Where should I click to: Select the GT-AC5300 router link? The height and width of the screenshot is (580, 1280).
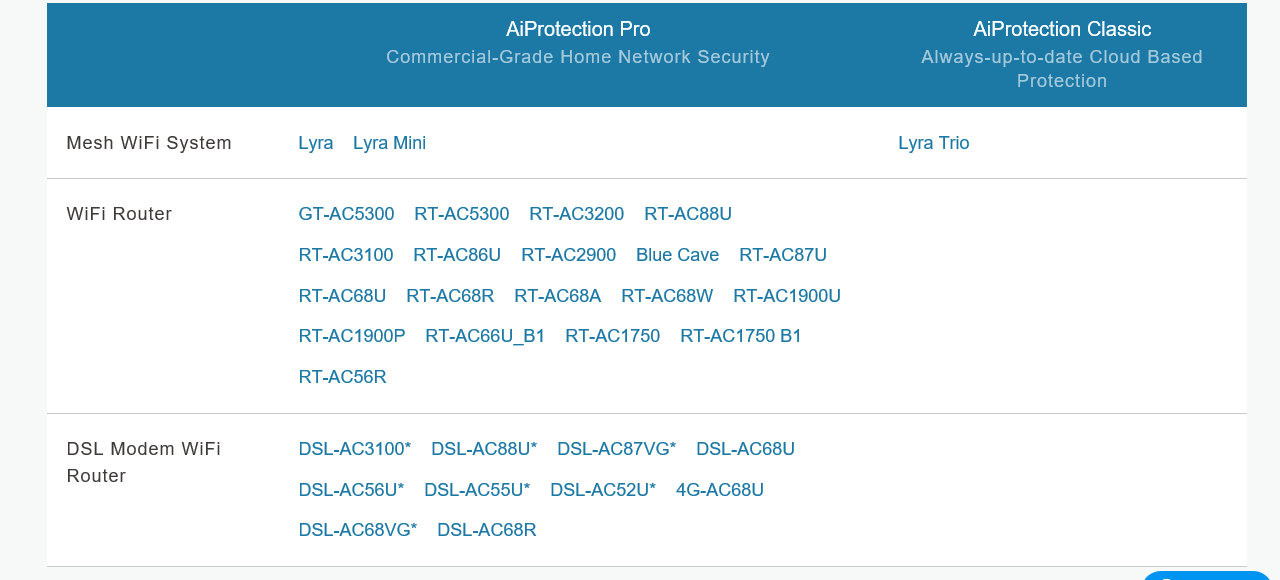coord(346,214)
